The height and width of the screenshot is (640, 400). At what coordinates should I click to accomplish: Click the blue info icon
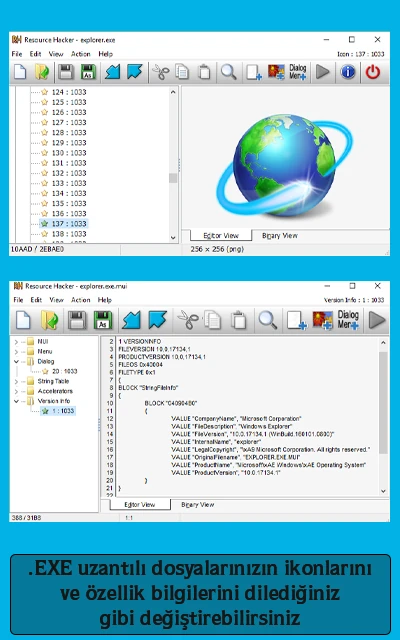348,72
